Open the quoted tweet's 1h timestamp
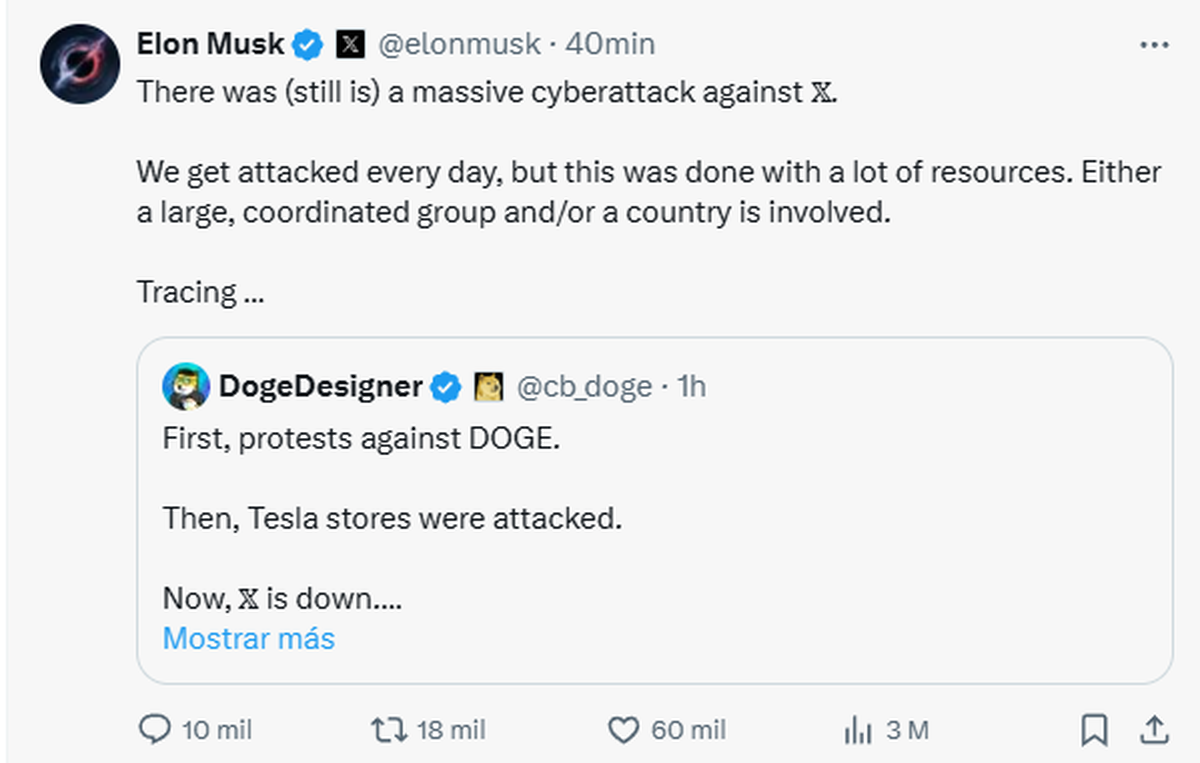 point(691,387)
